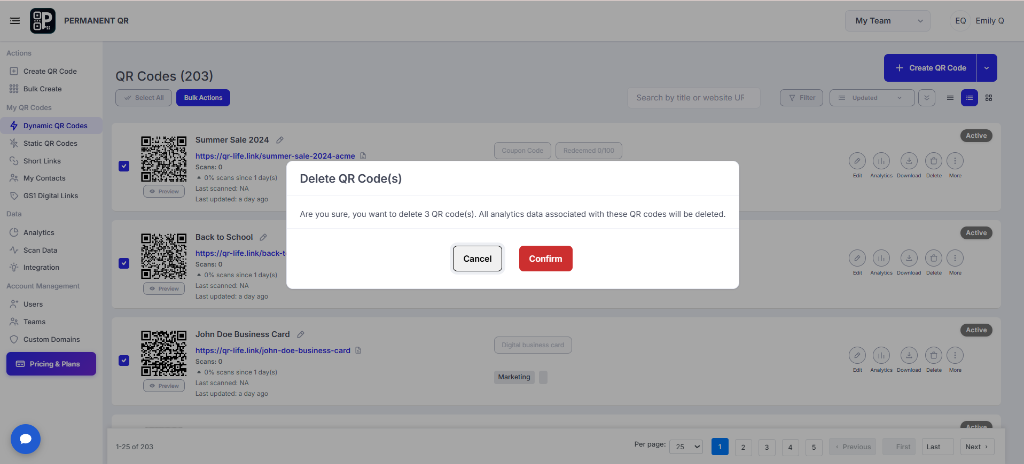Open the chat support bubble
Screen dimensions: 1024x464
(x=25, y=439)
